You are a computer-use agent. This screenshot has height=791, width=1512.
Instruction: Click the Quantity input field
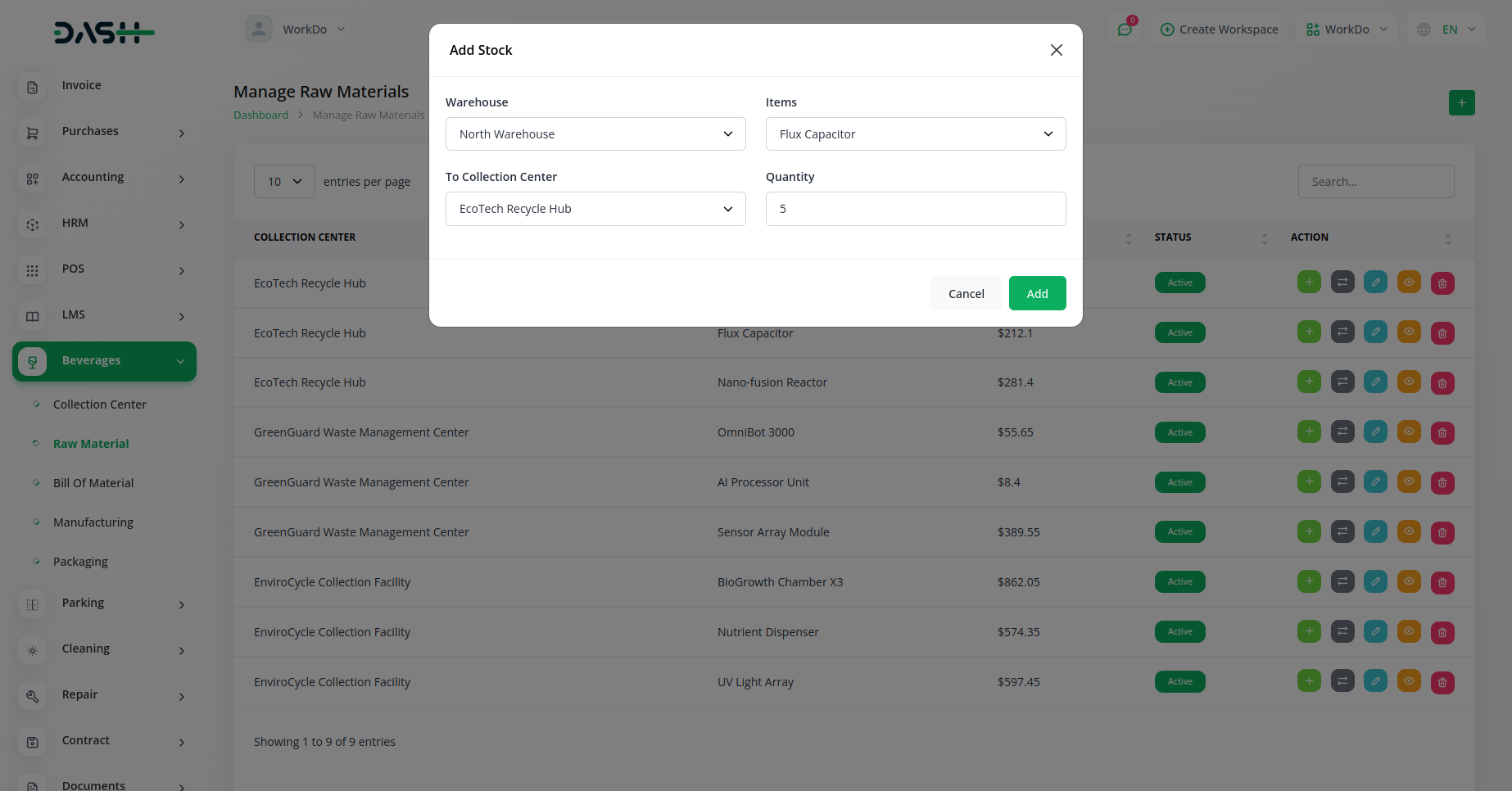(x=915, y=209)
